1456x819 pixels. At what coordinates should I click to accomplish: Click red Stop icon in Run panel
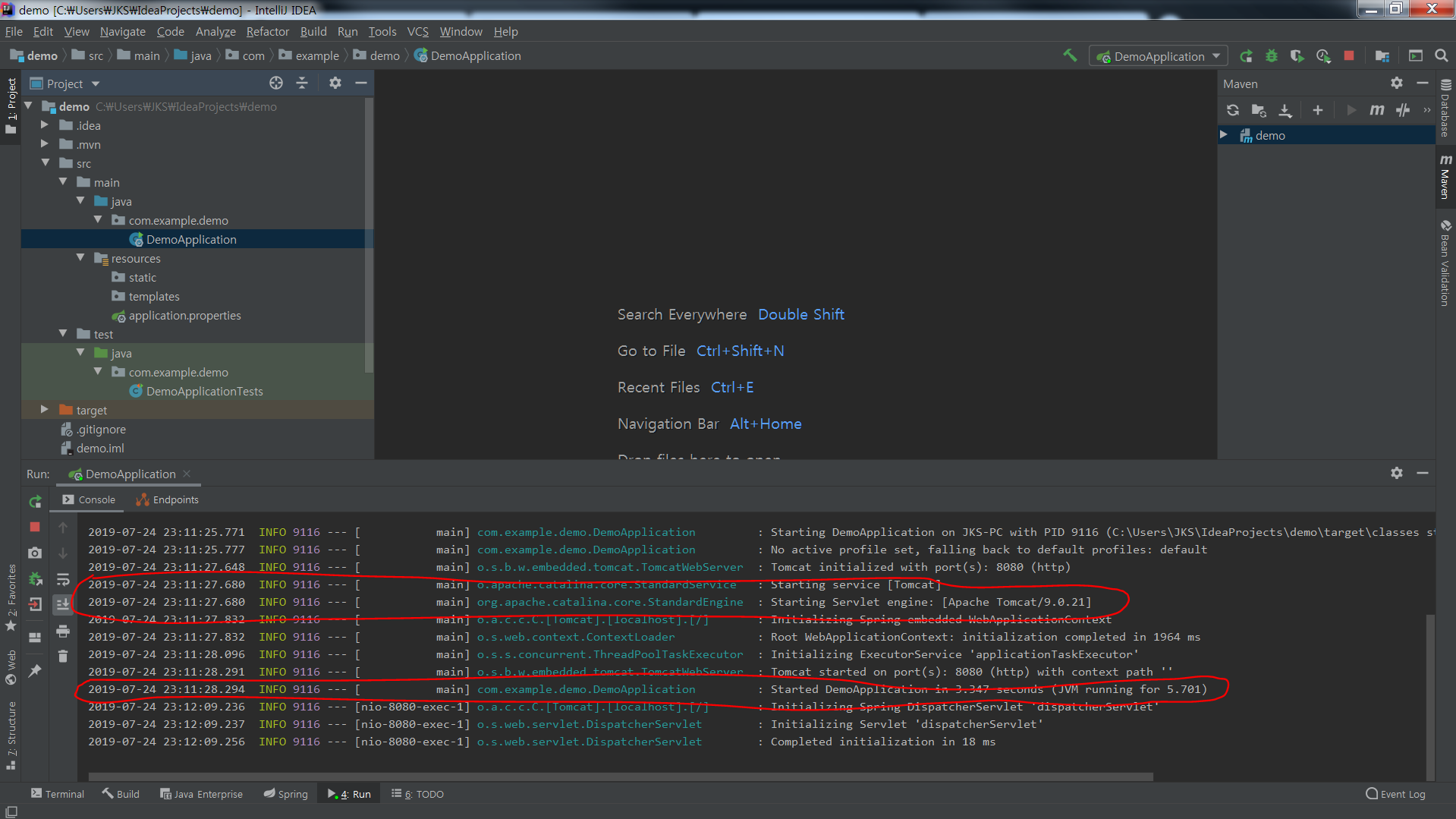(35, 527)
